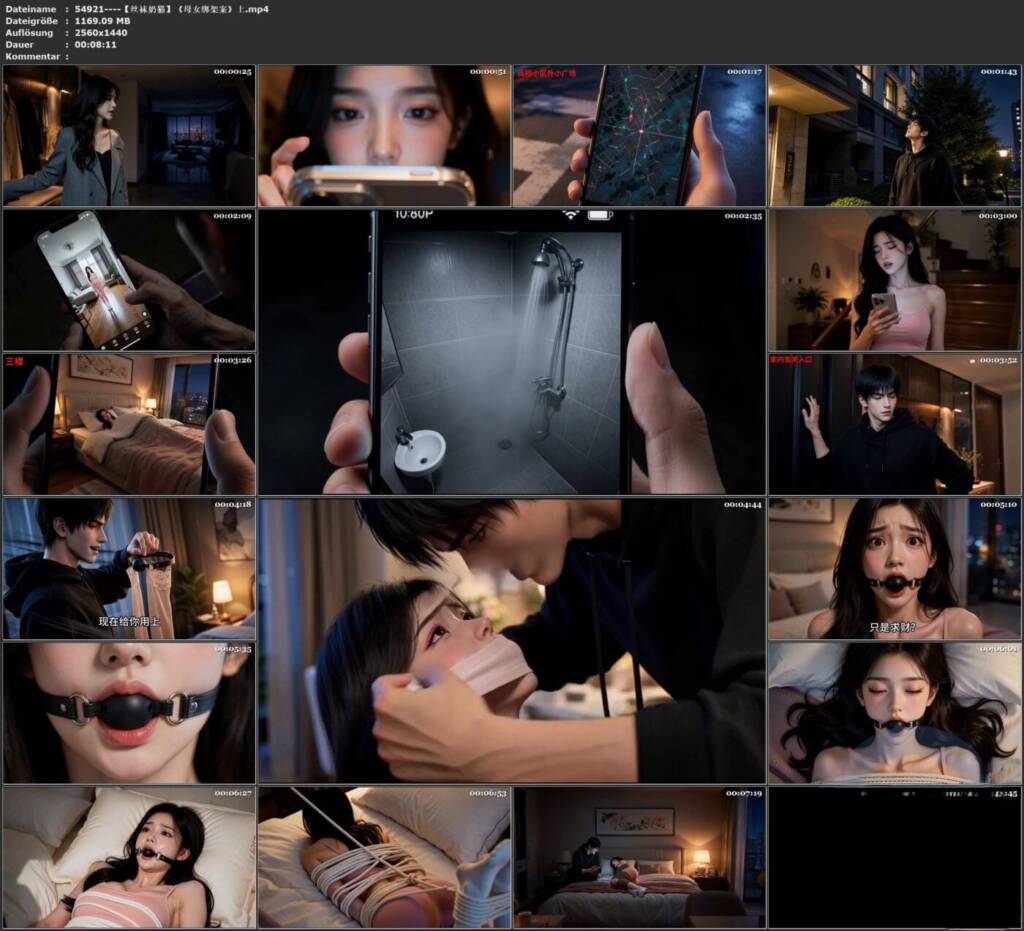This screenshot has width=1024, height=931.
Task: Select the large frame at 00:04:44
Action: tap(512, 640)
